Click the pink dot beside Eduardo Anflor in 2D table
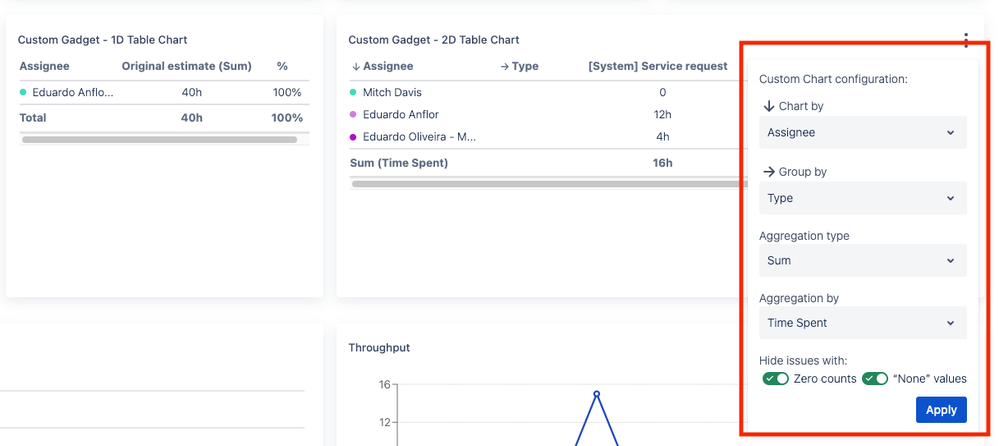999x446 pixels. [x=353, y=115]
